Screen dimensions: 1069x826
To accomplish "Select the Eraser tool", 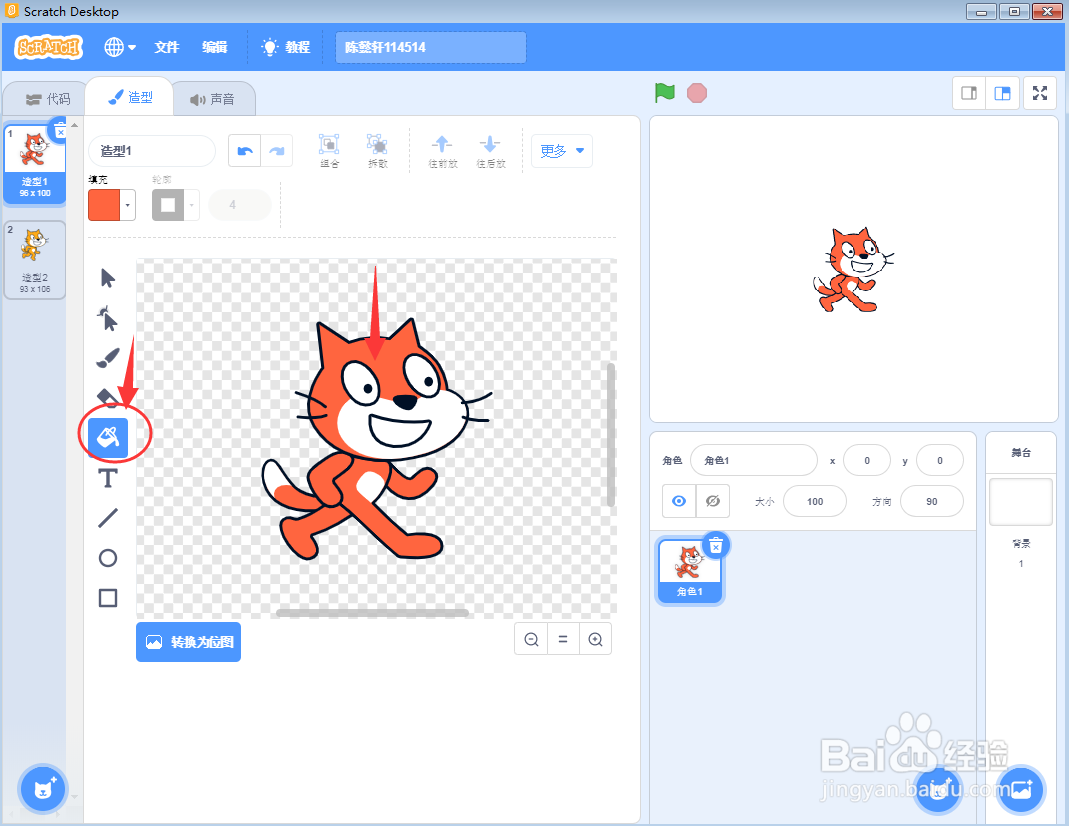I will [x=108, y=397].
